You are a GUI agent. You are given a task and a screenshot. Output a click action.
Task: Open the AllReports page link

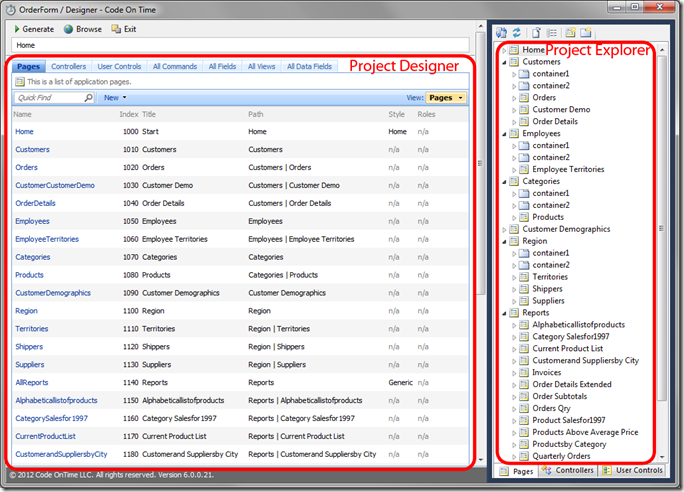(x=32, y=383)
